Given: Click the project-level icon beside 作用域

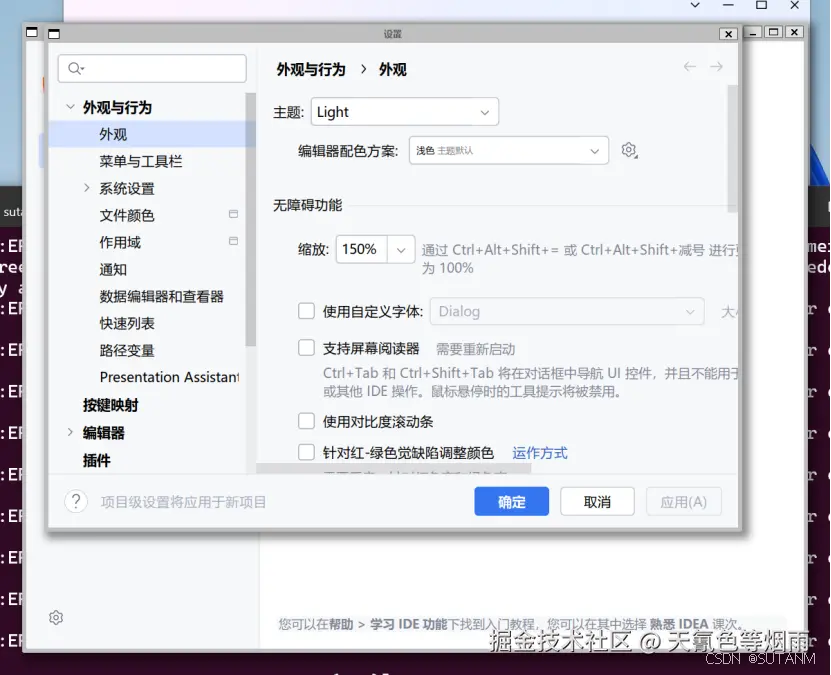Looking at the screenshot, I should (x=232, y=241).
